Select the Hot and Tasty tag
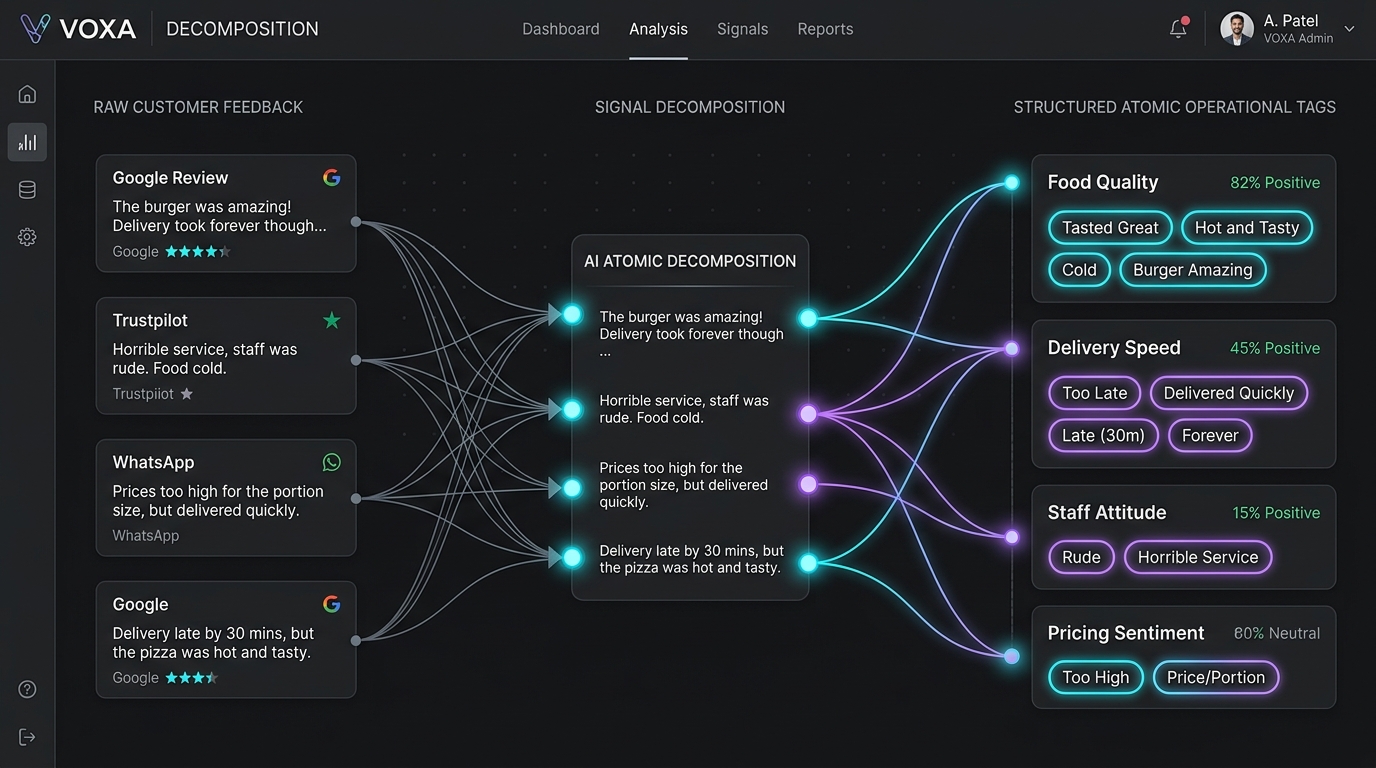The height and width of the screenshot is (768, 1376). [x=1247, y=228]
